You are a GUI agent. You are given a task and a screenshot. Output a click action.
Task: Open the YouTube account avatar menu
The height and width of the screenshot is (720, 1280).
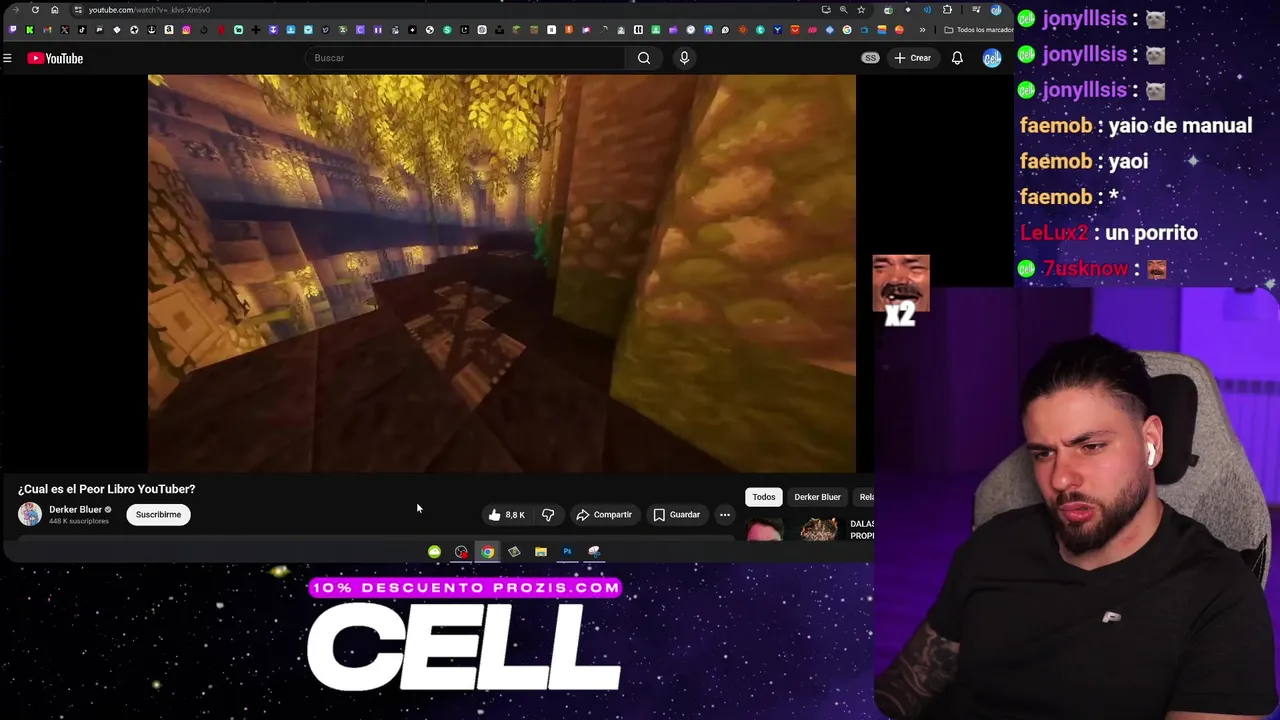pos(991,58)
